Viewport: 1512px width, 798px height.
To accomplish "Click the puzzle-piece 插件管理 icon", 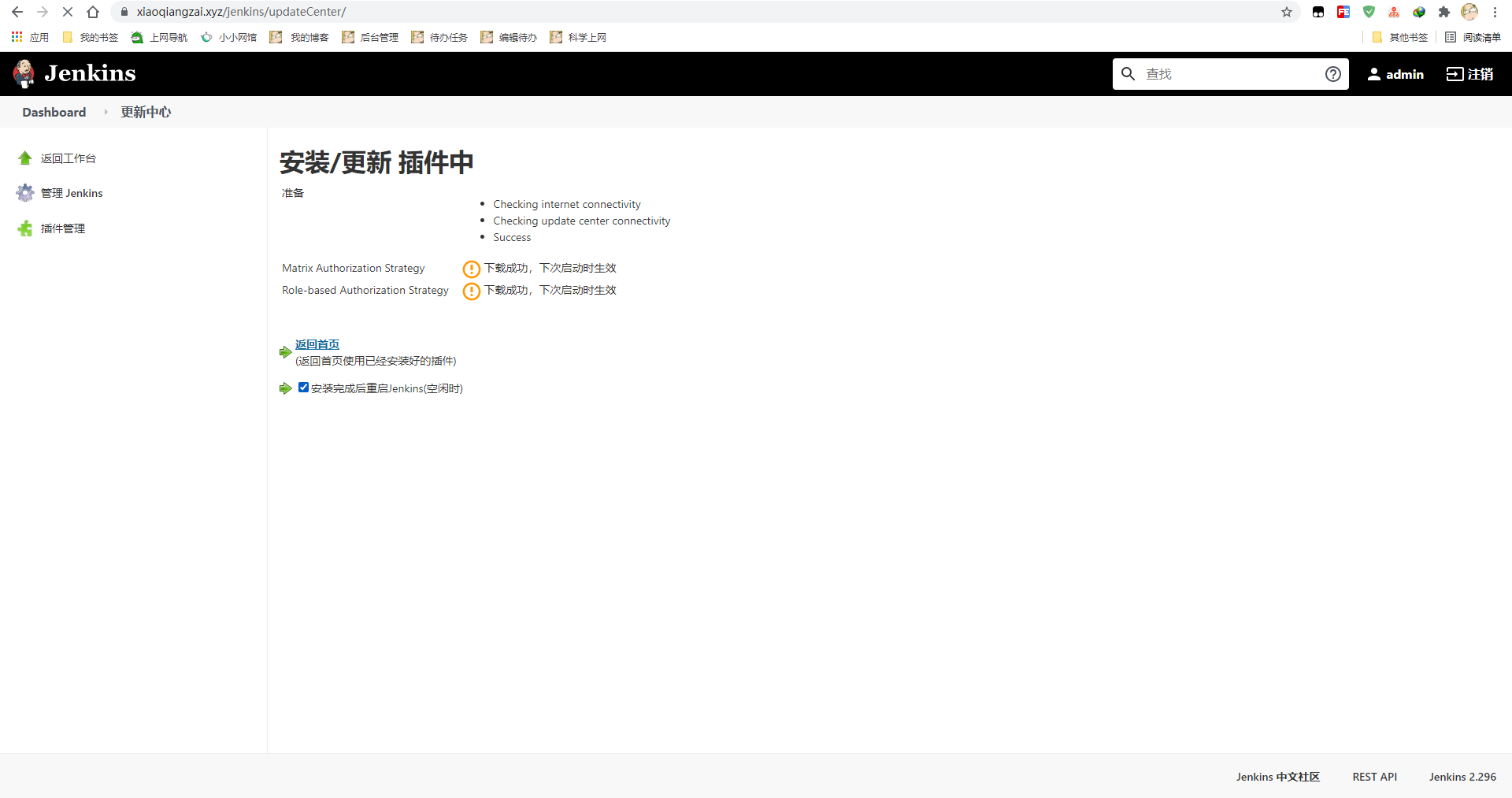I will 25,228.
